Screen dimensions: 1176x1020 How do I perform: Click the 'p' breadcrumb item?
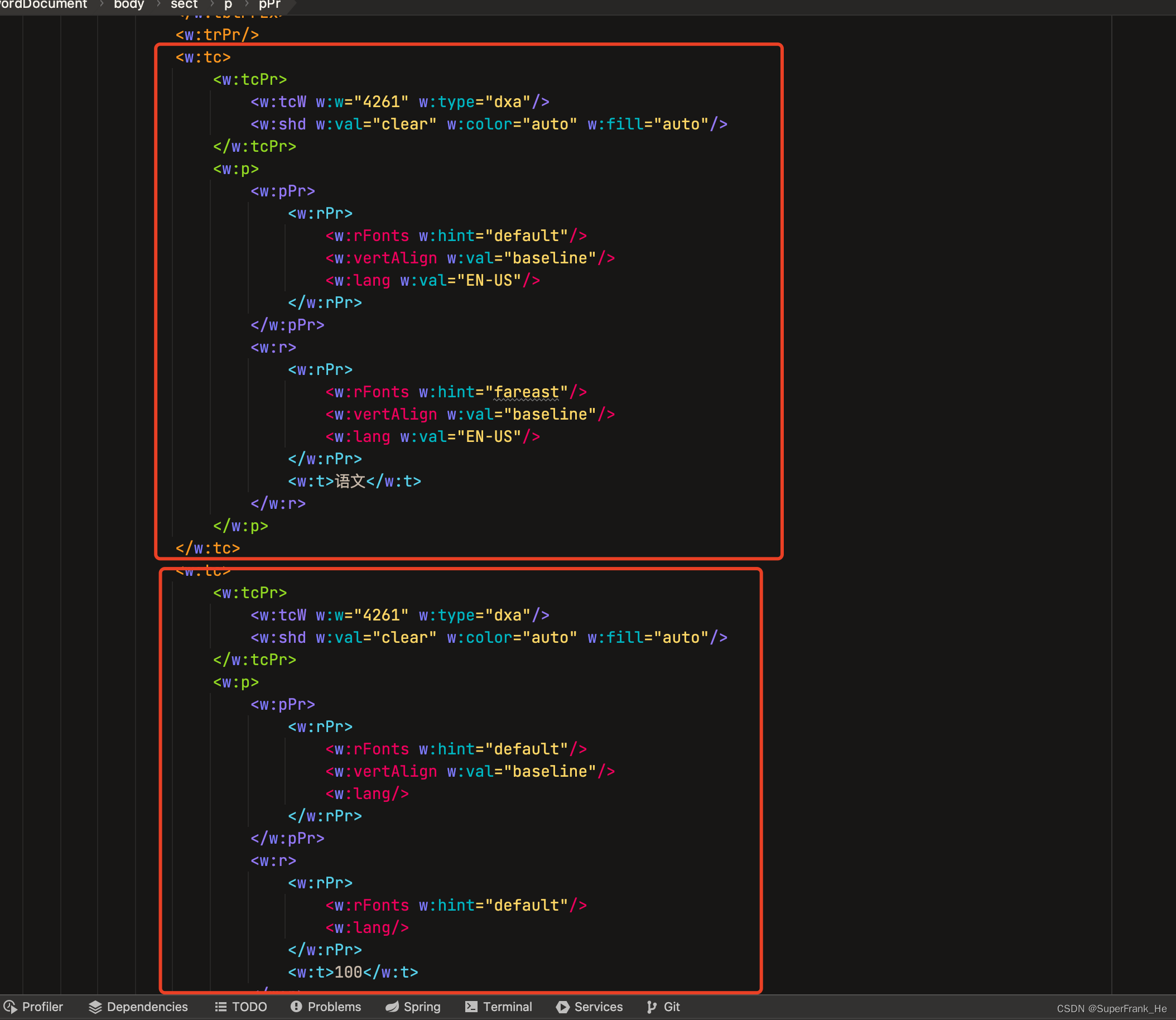(x=228, y=4)
